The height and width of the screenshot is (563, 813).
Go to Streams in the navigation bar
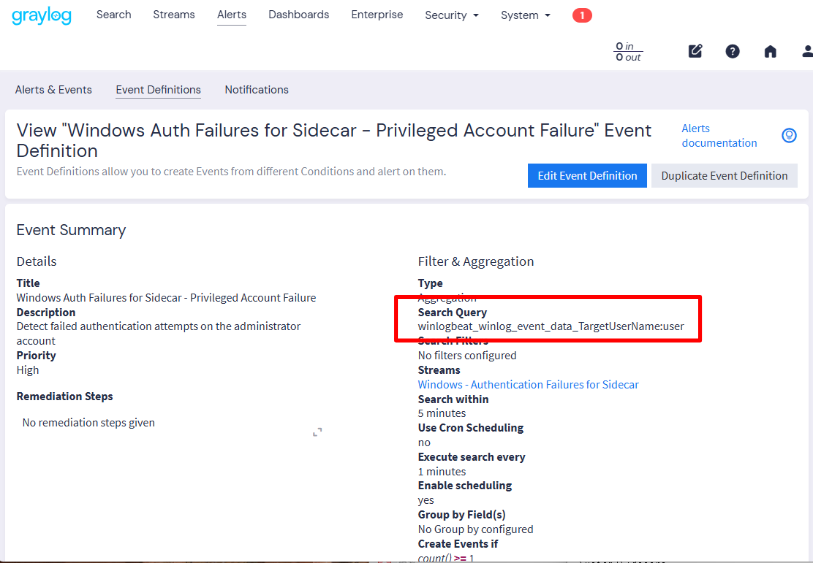coord(174,15)
